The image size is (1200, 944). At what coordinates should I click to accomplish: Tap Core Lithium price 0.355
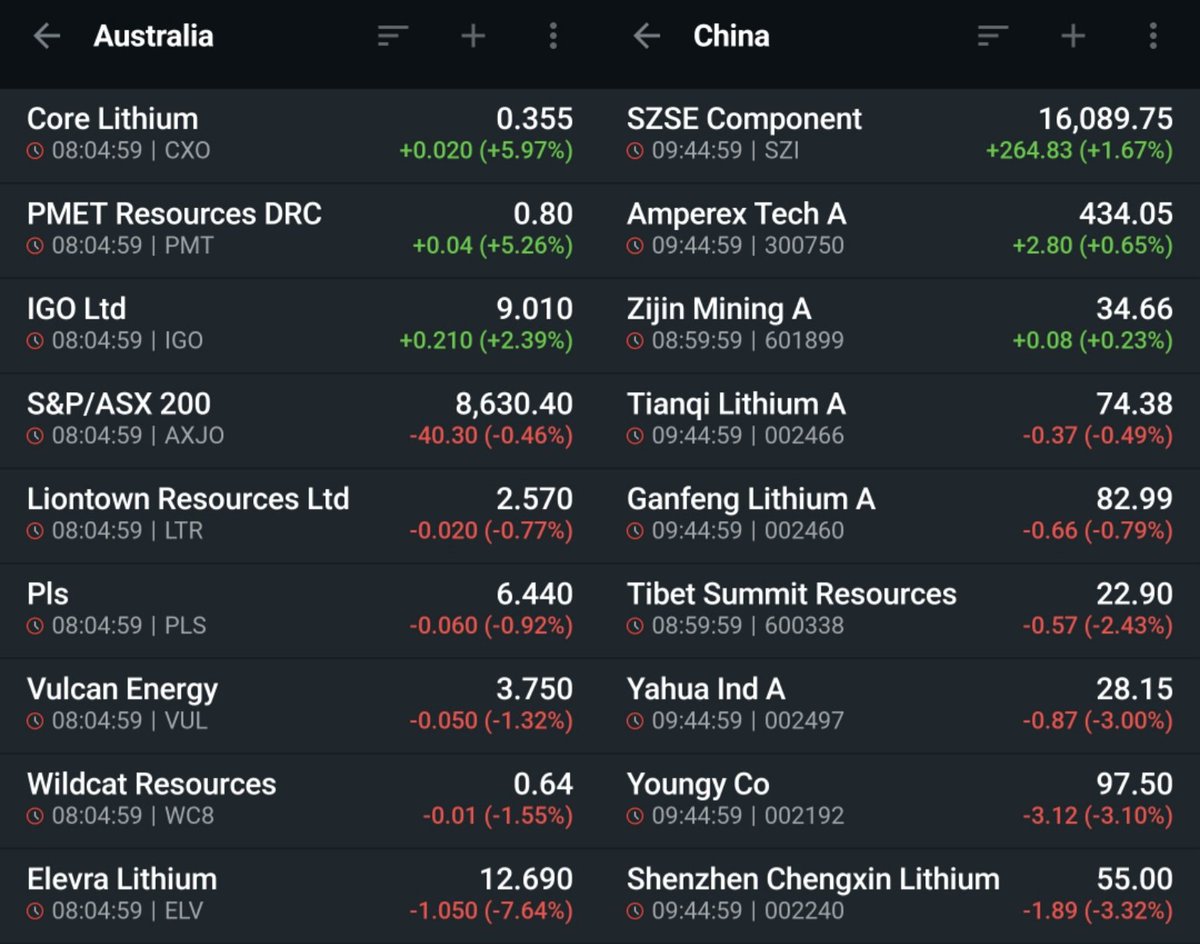pyautogui.click(x=535, y=119)
